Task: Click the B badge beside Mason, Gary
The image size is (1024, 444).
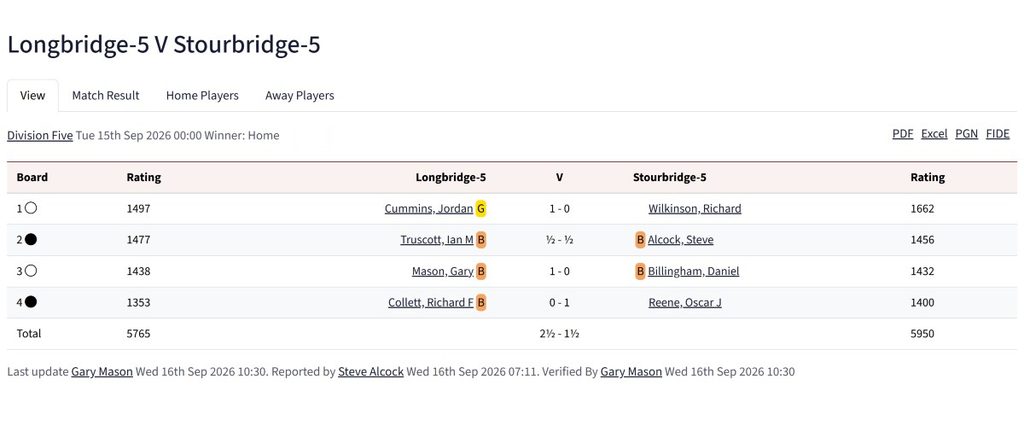Action: 481,271
